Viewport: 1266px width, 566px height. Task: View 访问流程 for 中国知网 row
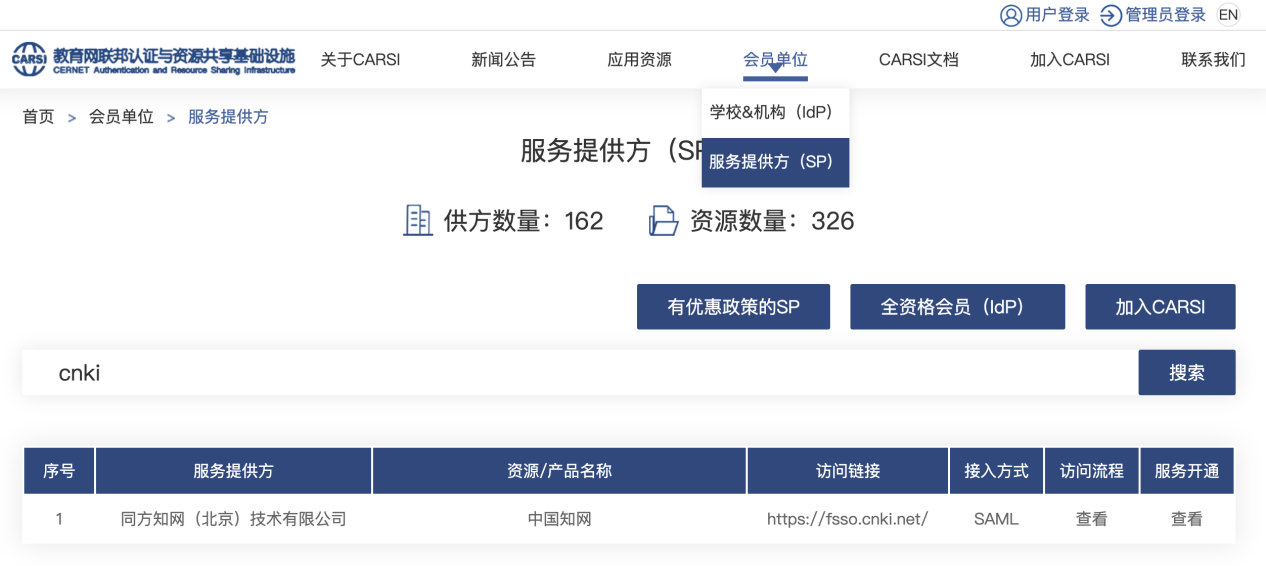pos(1091,519)
